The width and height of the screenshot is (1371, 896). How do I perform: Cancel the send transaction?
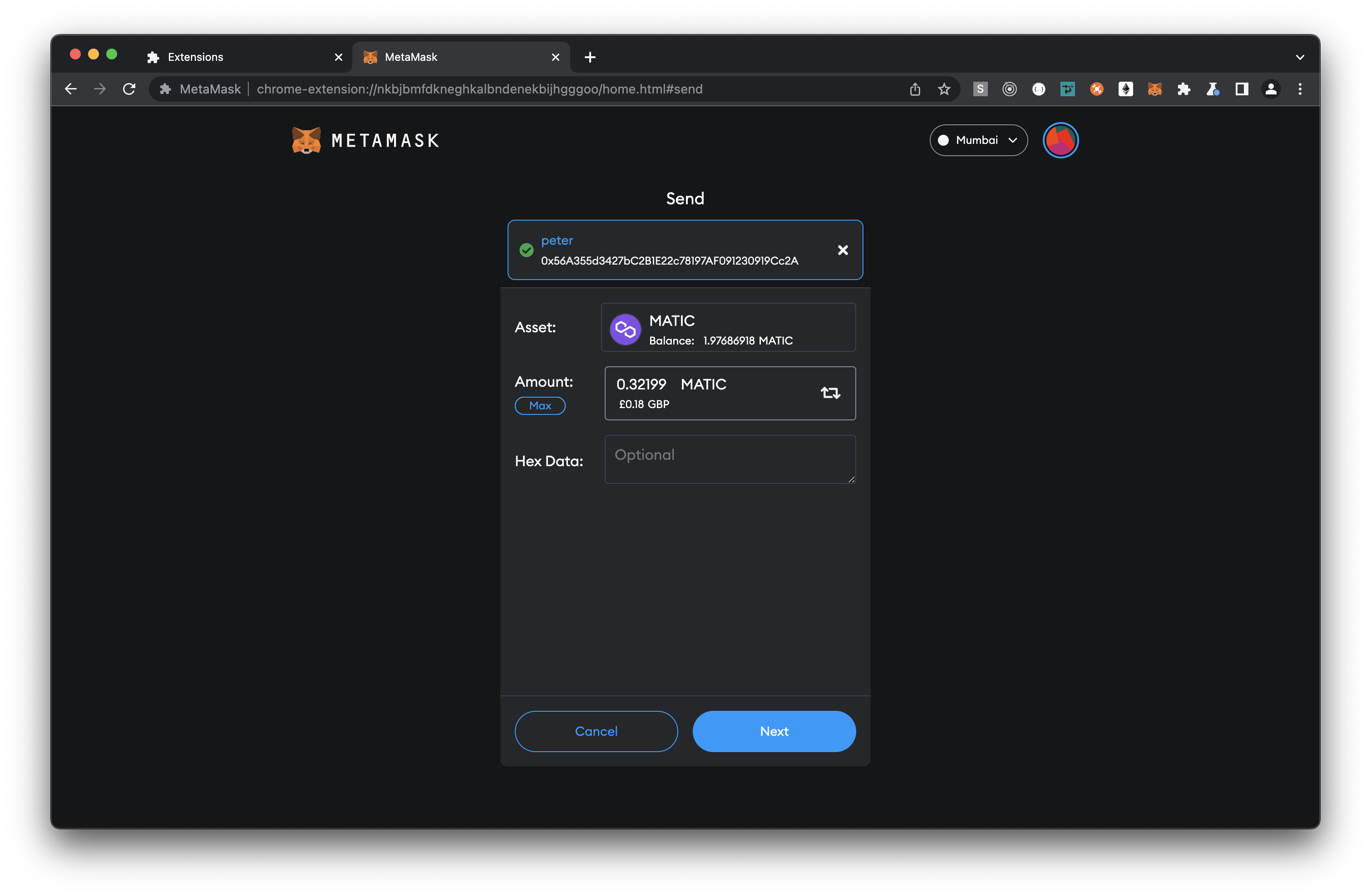[596, 731]
